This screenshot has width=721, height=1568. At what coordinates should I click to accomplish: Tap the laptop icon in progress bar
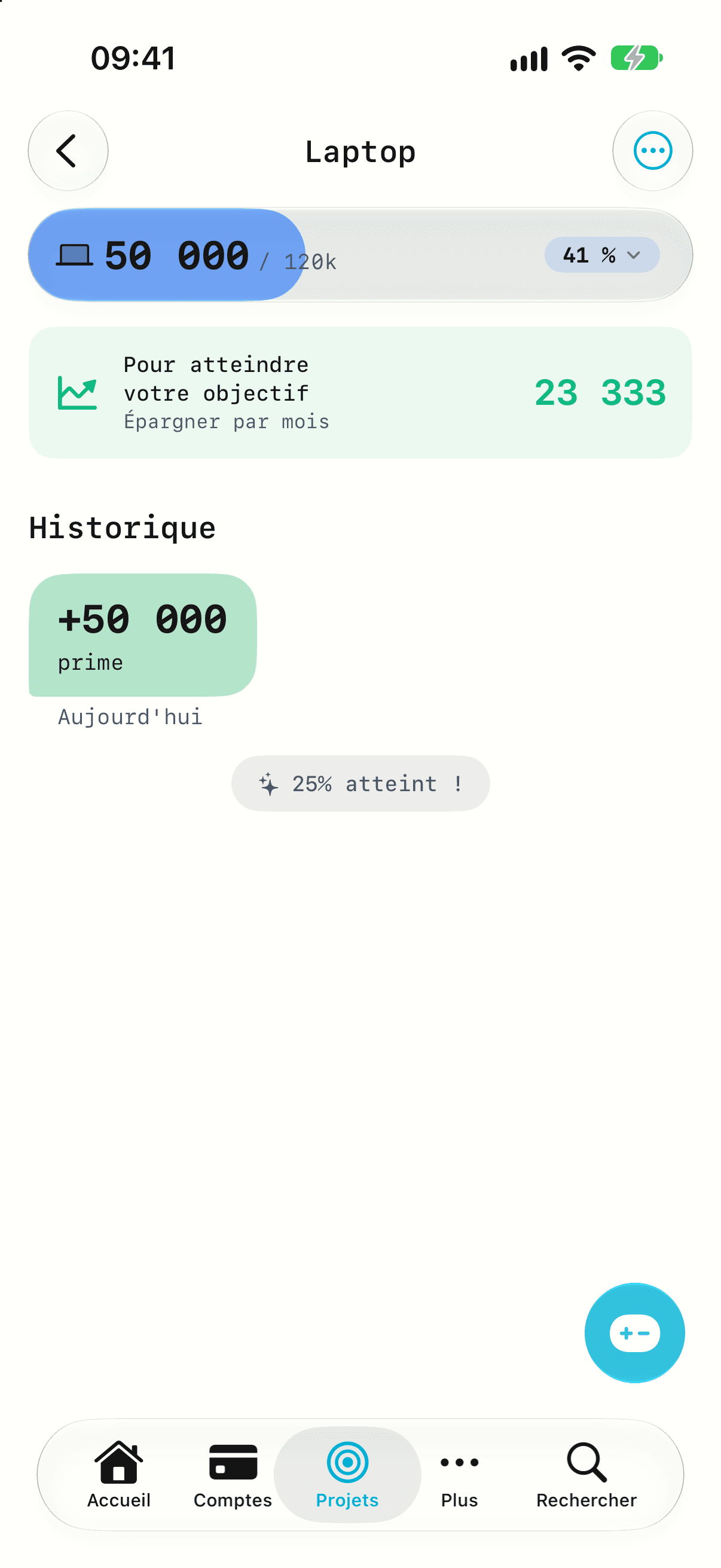[74, 255]
